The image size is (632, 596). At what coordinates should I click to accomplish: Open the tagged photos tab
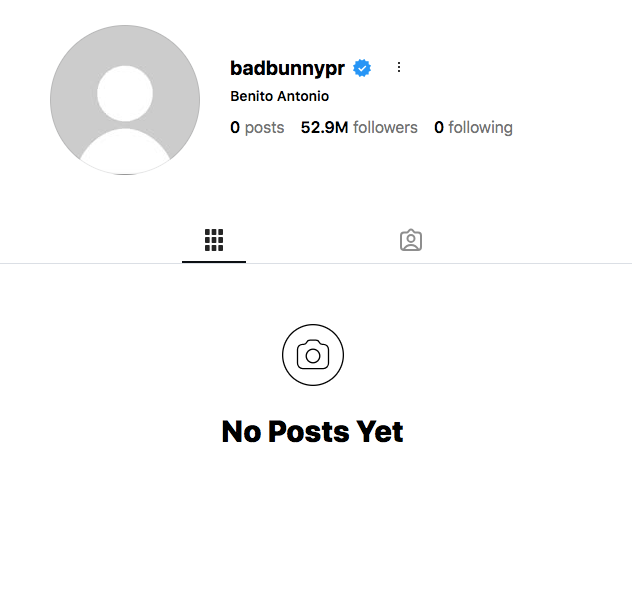[411, 240]
